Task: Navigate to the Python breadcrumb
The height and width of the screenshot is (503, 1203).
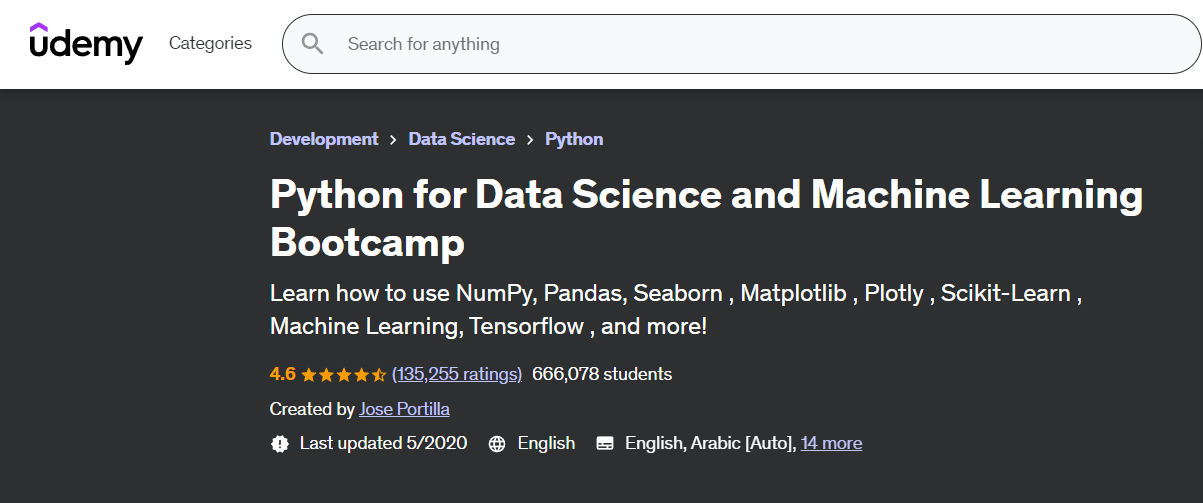Action: click(574, 139)
